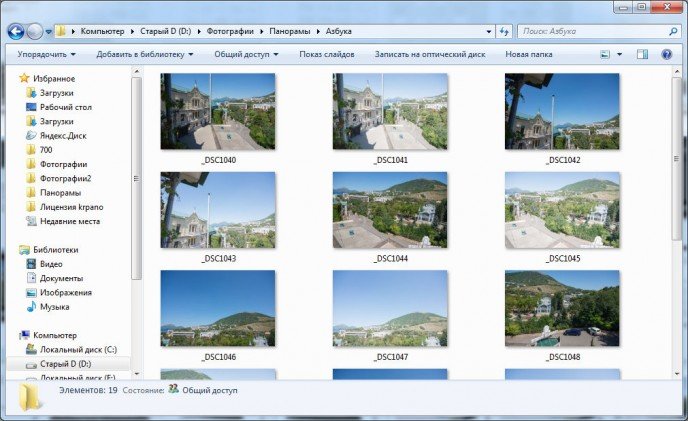Click the Forward navigation arrow button

[35, 32]
